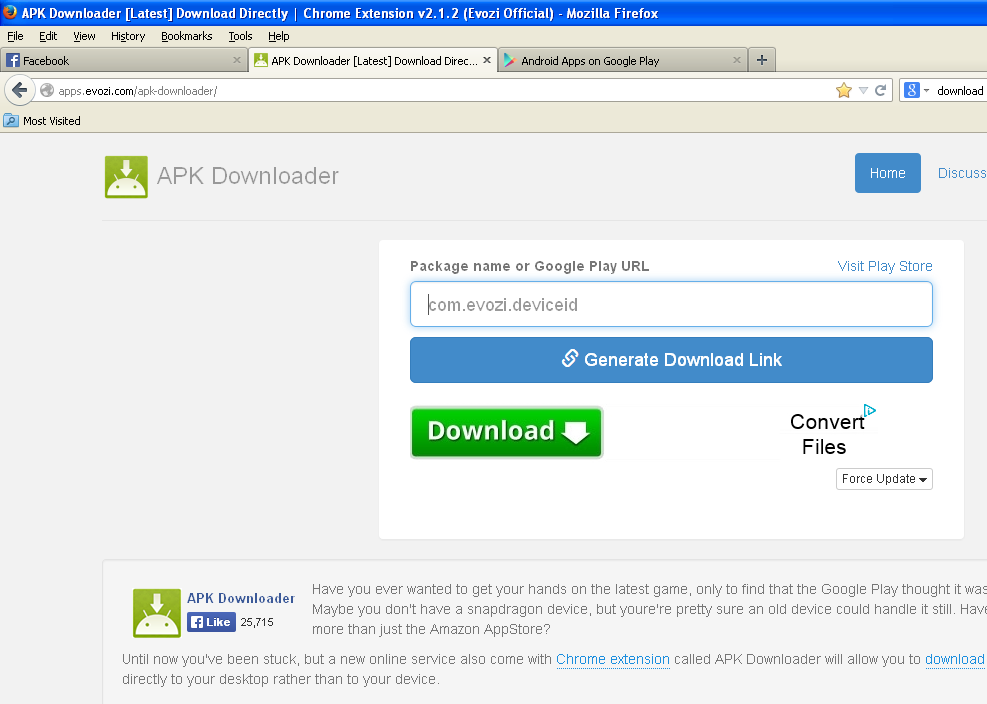987x704 pixels.
Task: Open the View menu
Action: [x=84, y=36]
